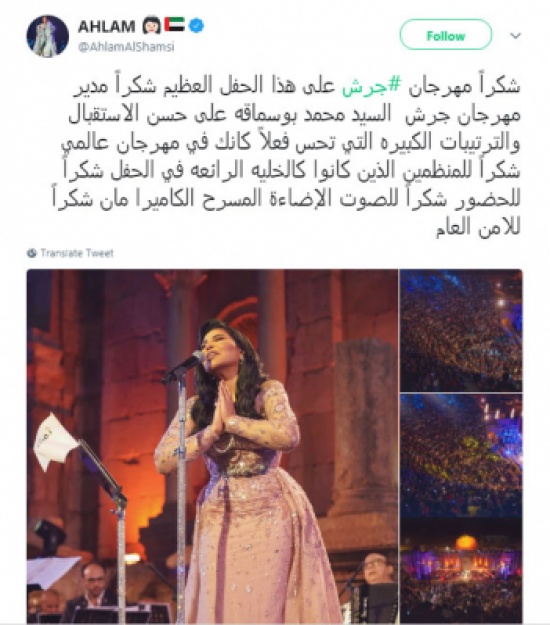Image resolution: width=550 pixels, height=625 pixels.
Task: Open AHLAM's round profile avatar
Action: [47, 36]
